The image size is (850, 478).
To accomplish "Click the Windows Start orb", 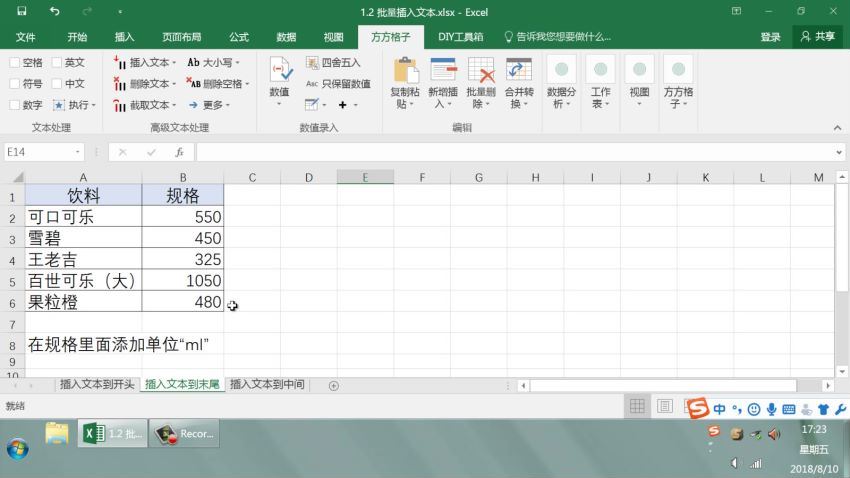I will coord(17,449).
